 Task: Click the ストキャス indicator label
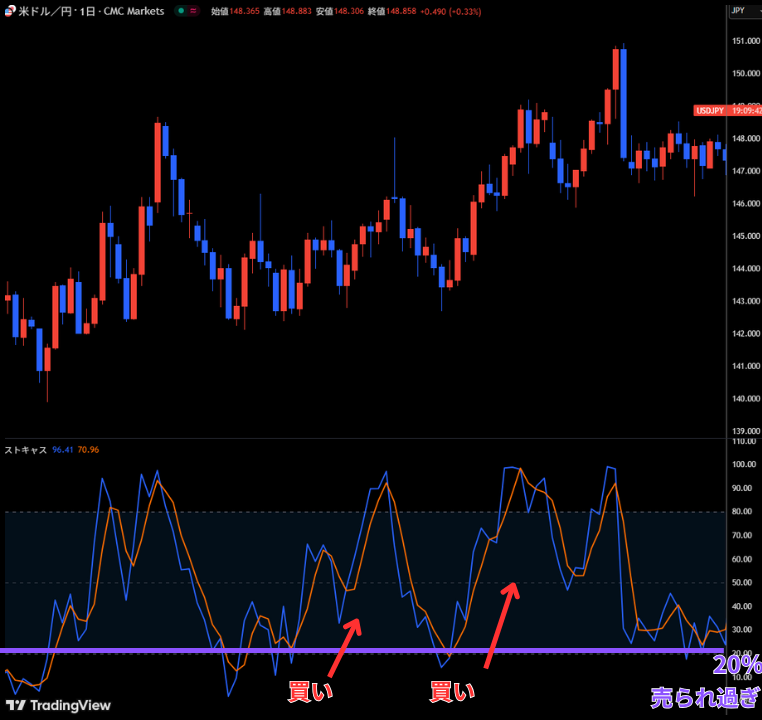(26, 450)
